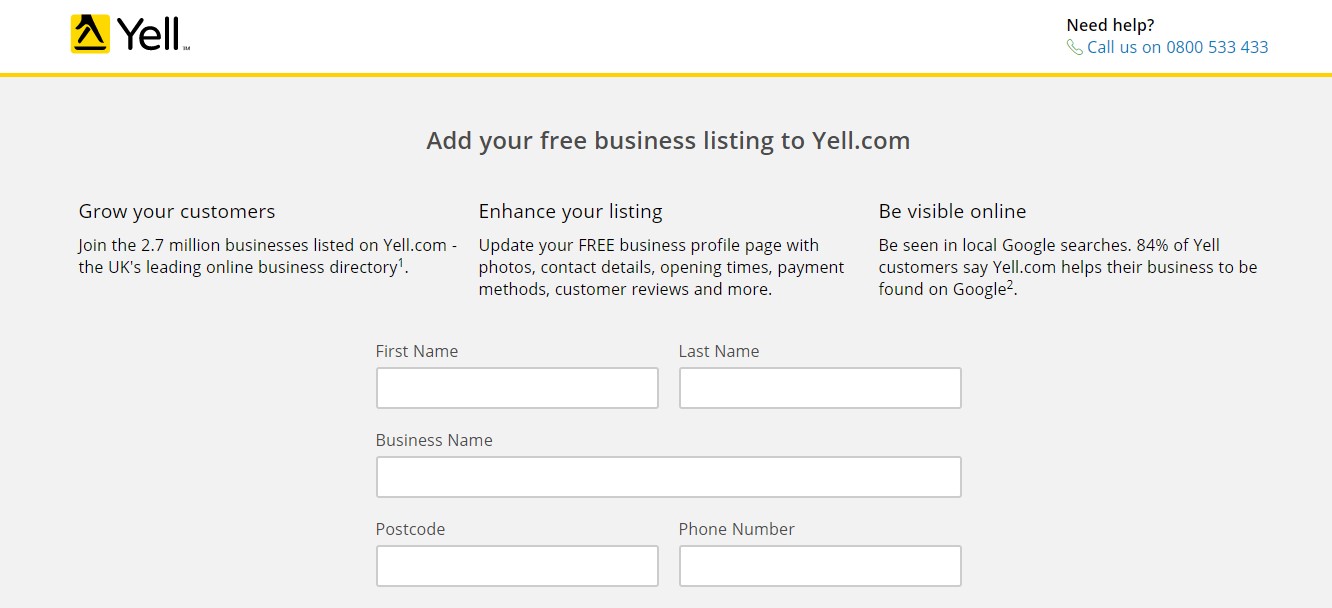Image resolution: width=1332 pixels, height=608 pixels.
Task: Click the Business Name label
Action: pyautogui.click(x=434, y=440)
